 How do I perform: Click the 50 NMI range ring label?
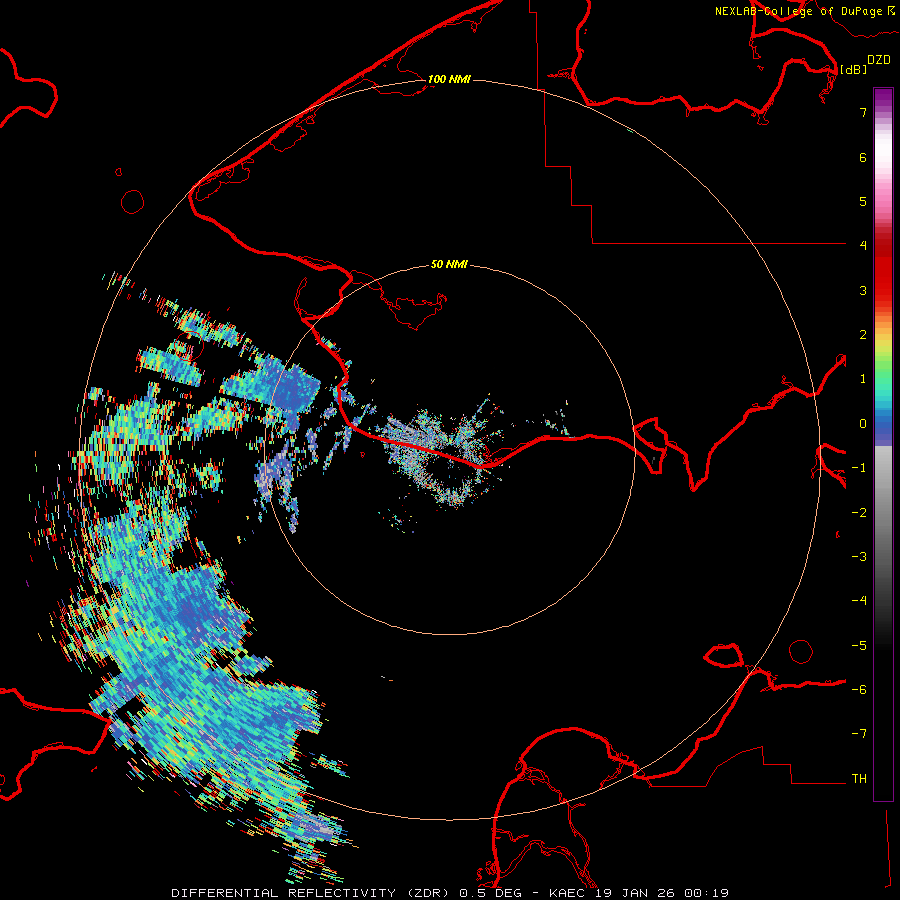click(449, 264)
